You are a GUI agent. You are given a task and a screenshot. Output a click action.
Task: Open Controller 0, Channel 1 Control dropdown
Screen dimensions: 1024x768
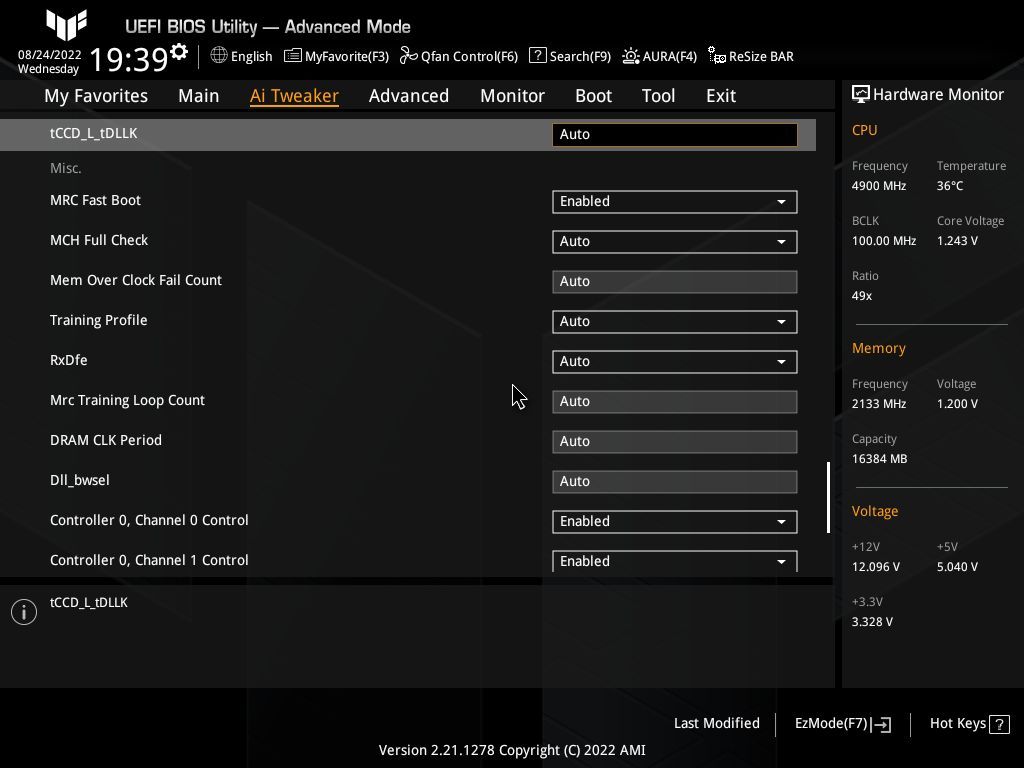(x=675, y=561)
